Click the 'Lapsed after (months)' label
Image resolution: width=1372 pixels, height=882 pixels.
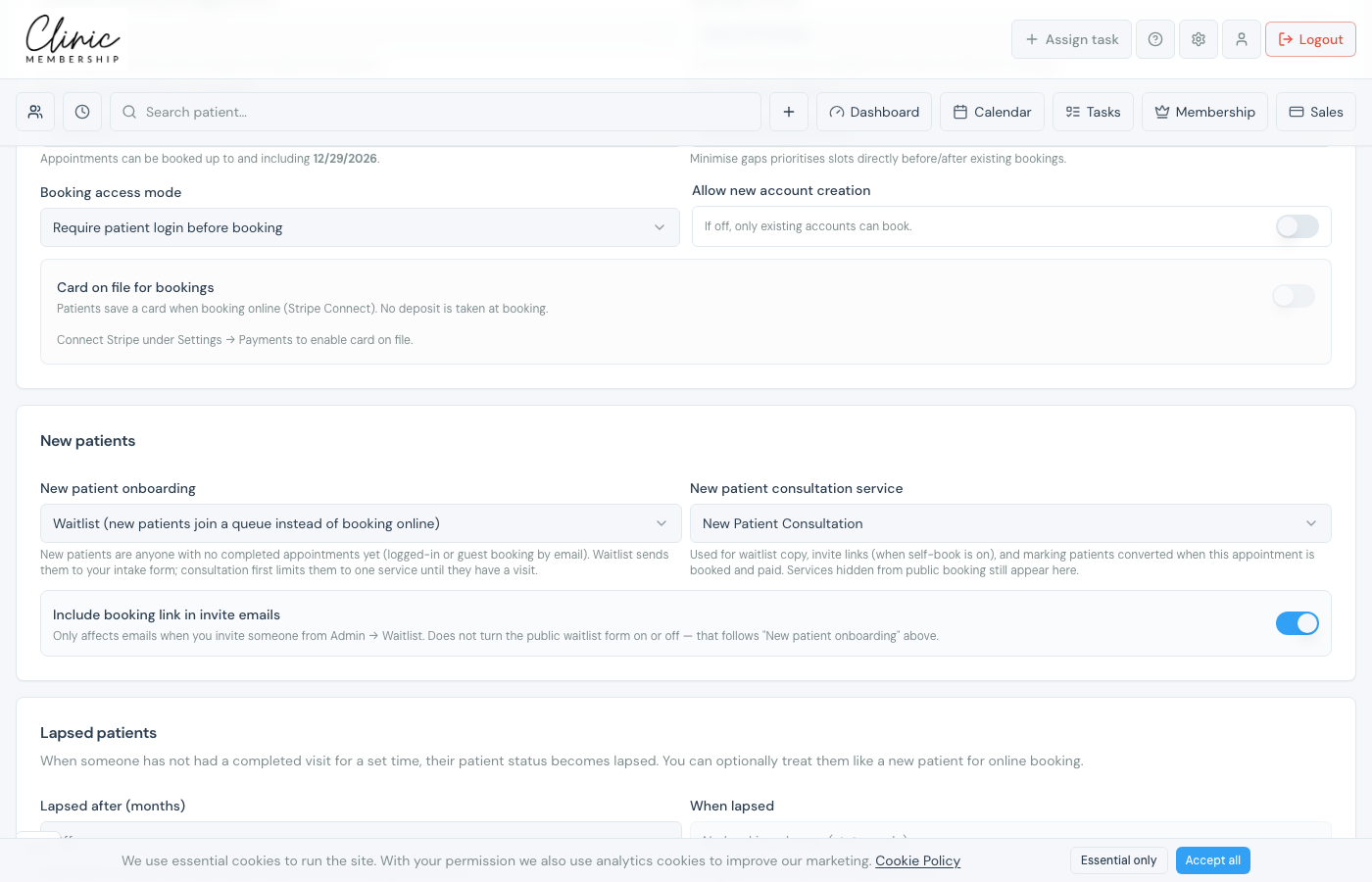(113, 806)
